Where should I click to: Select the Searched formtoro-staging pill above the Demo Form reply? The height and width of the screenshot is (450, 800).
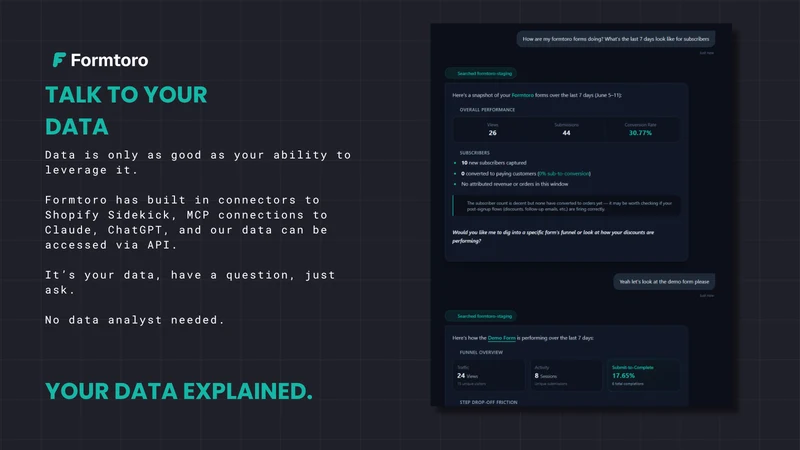(x=481, y=316)
